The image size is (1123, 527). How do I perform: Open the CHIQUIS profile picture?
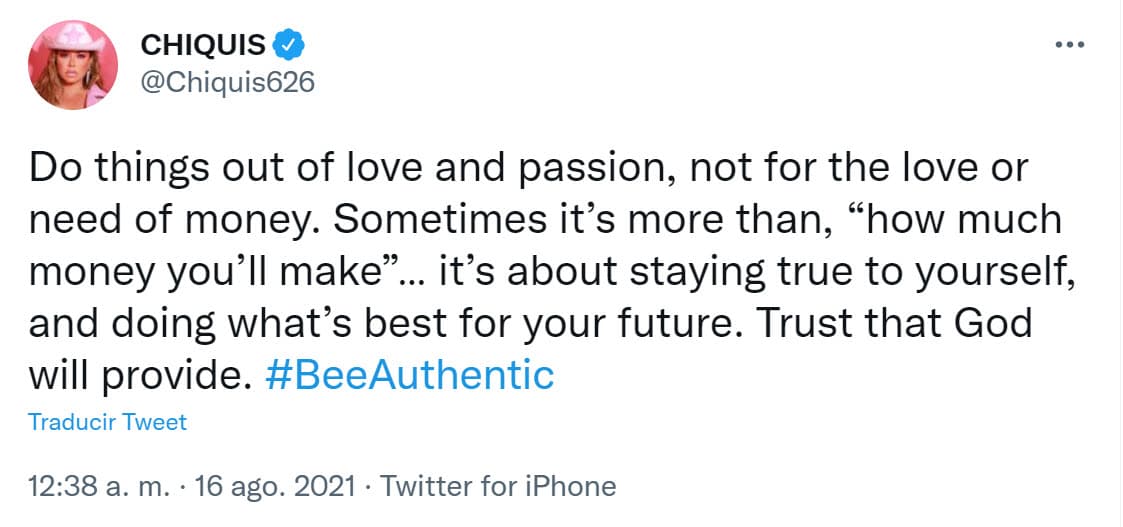[74, 64]
